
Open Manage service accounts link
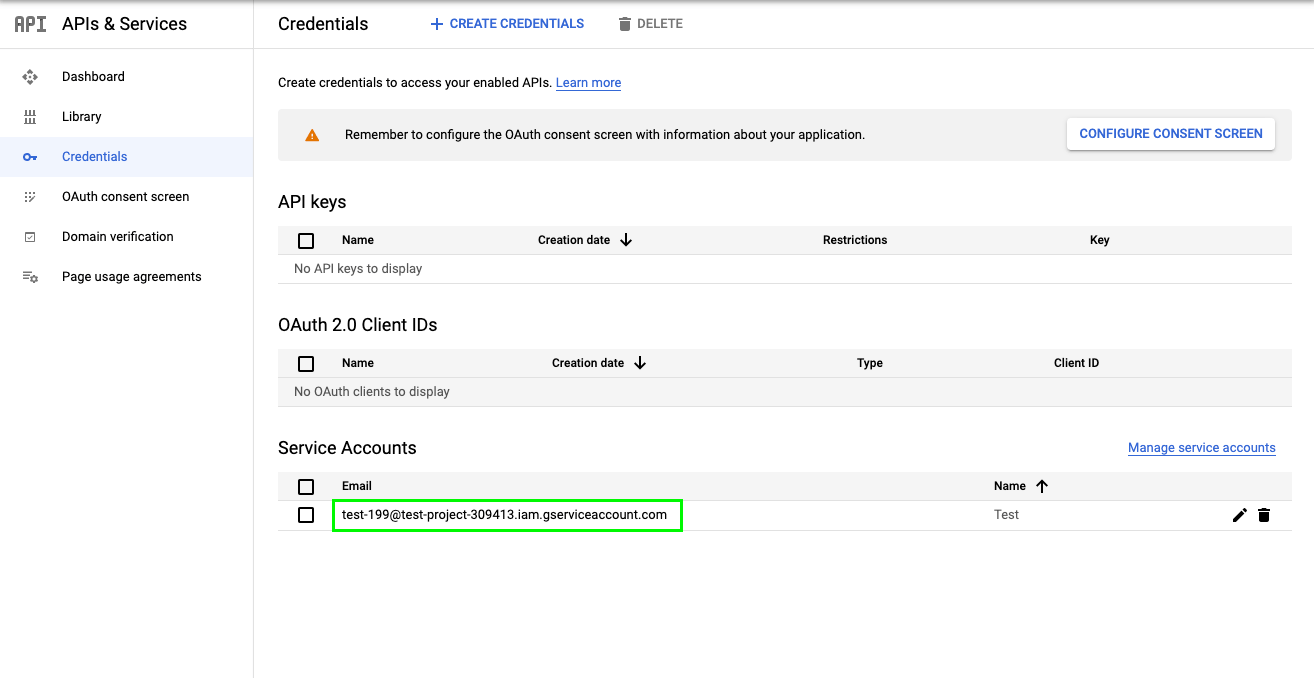click(1202, 448)
